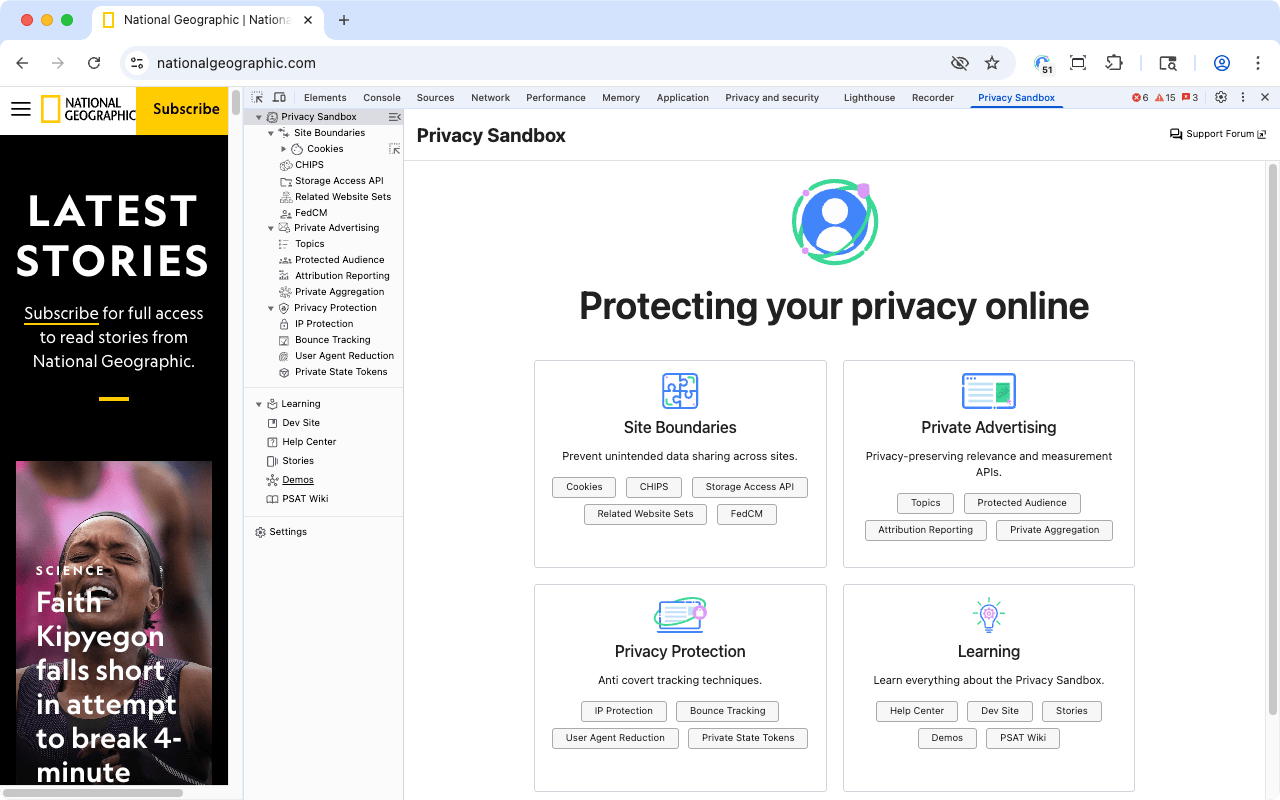Expand the Cookies tree item
This screenshot has height=800, width=1280.
[284, 148]
